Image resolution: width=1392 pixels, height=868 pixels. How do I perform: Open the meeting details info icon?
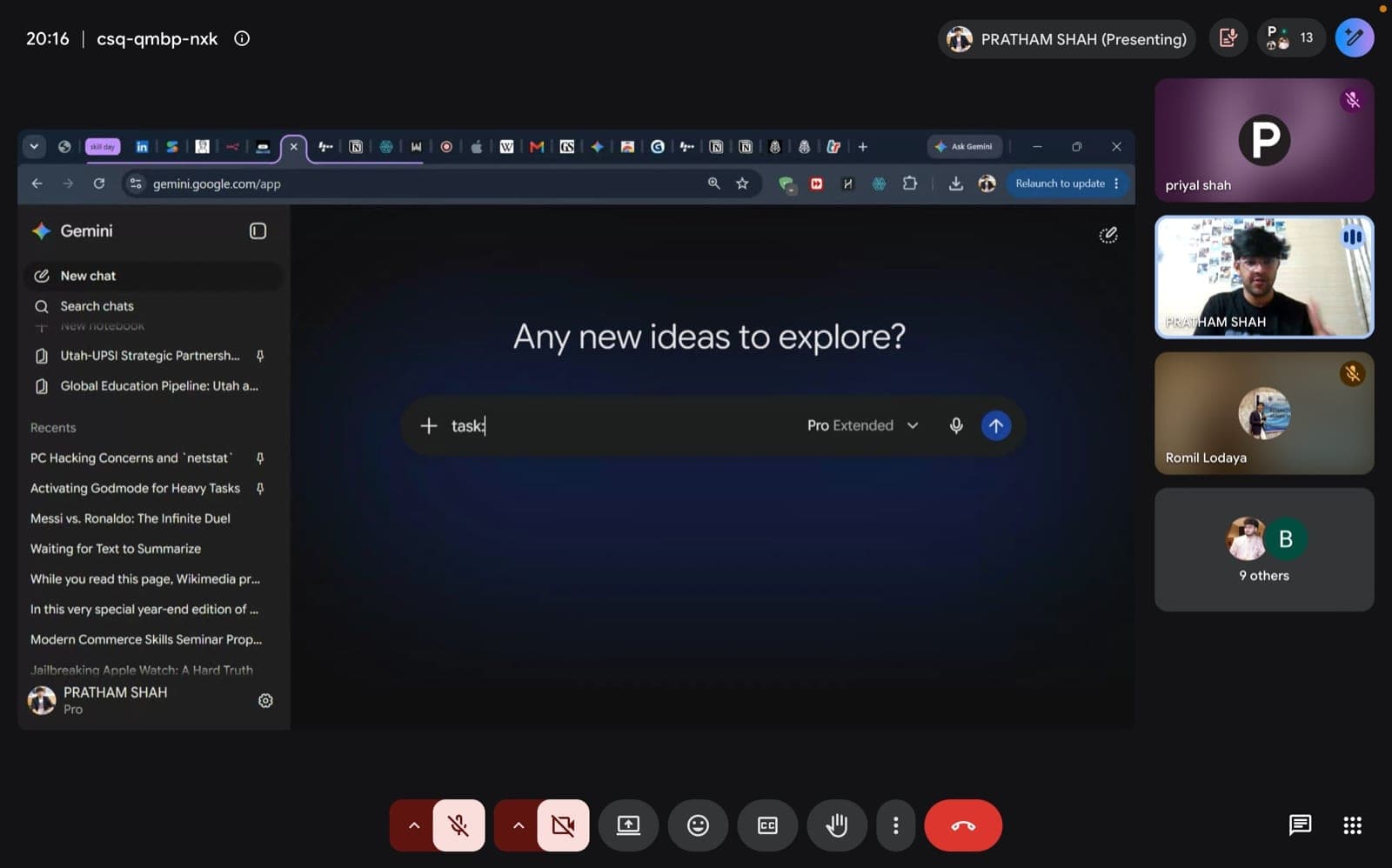(x=242, y=38)
